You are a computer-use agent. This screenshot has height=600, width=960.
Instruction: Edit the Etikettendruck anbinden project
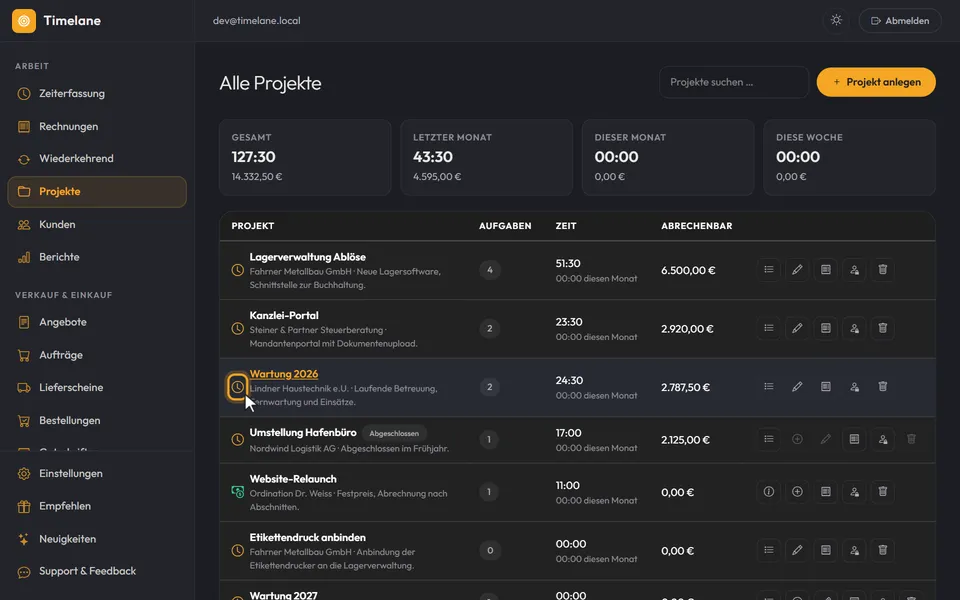click(797, 550)
